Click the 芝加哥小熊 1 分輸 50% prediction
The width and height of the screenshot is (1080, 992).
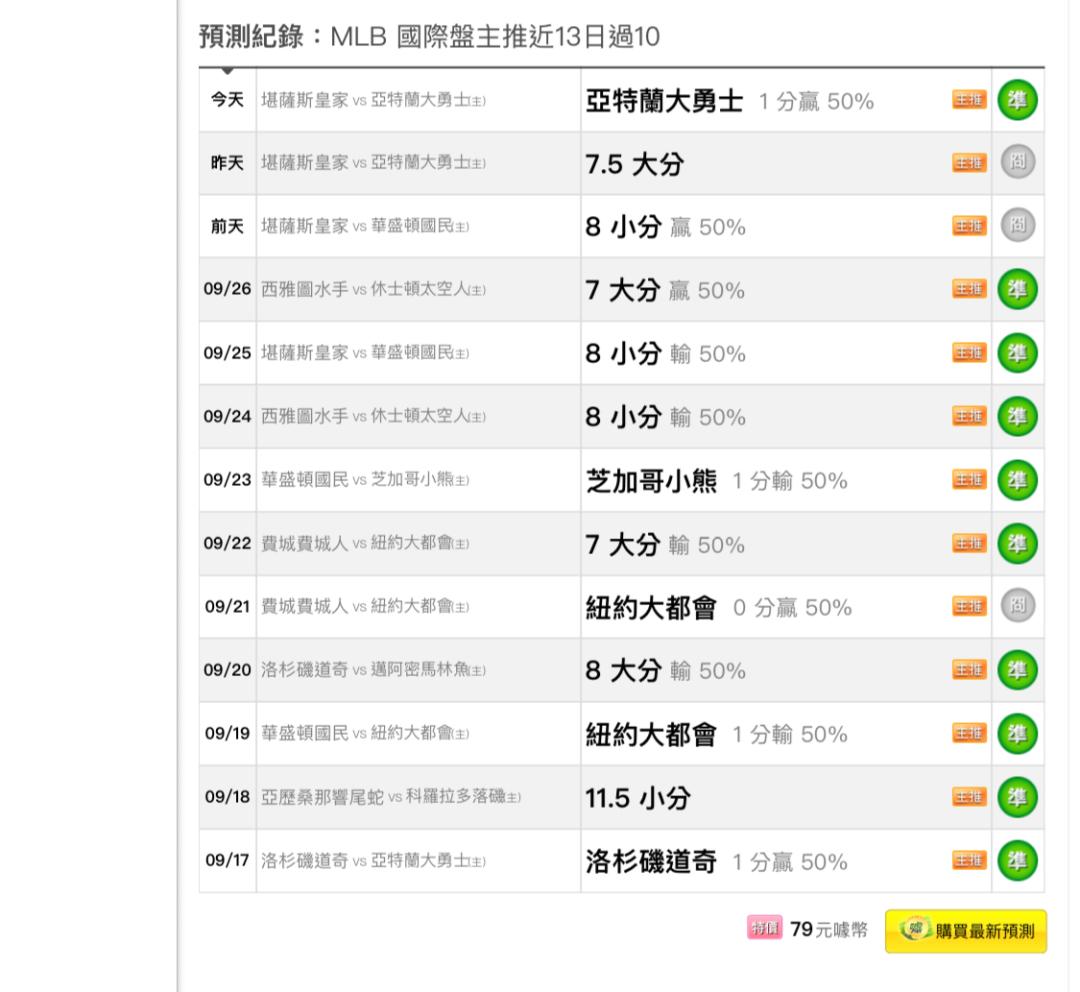point(716,481)
